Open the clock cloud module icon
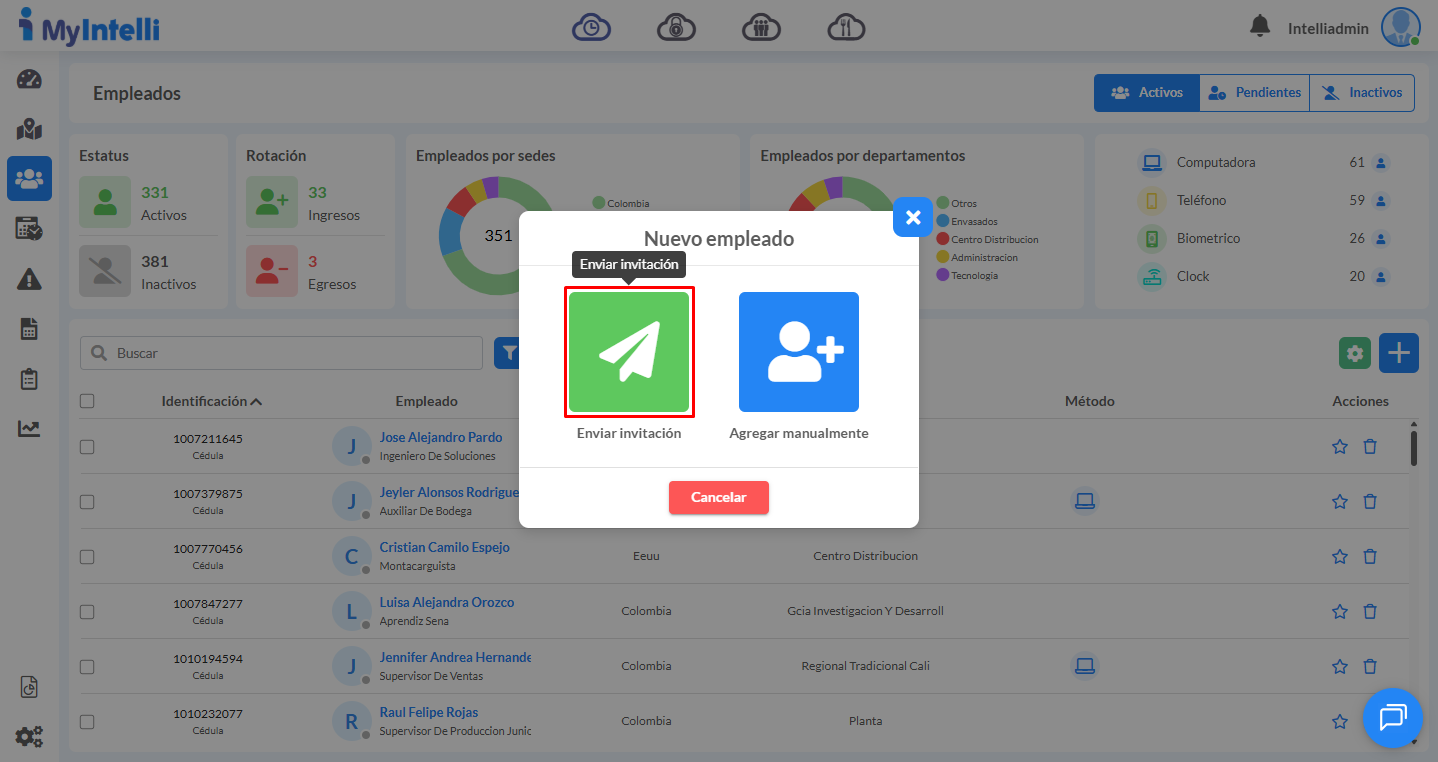Viewport: 1438px width, 762px height. pos(591,27)
